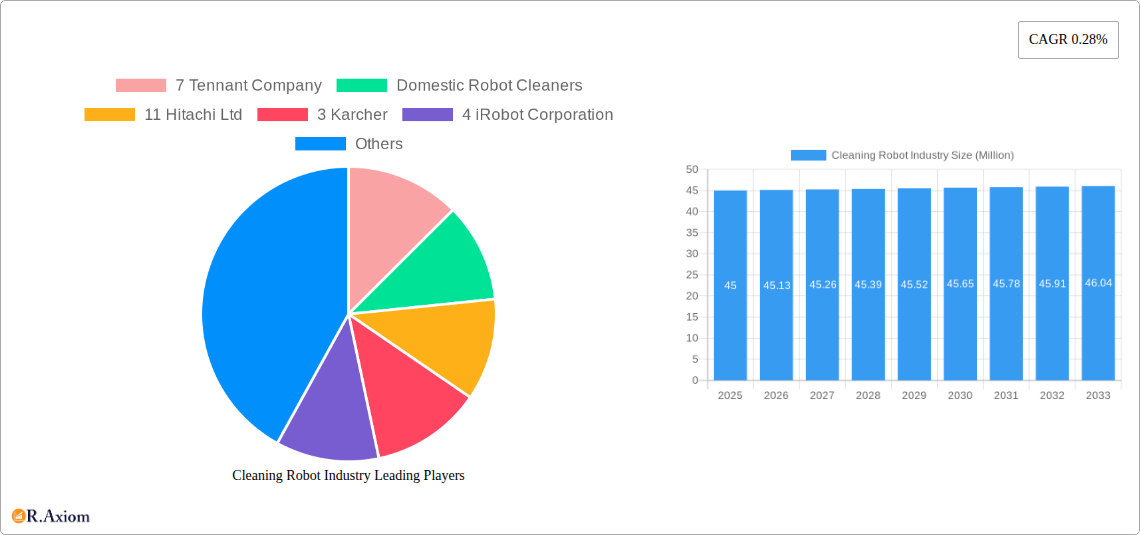This screenshot has height=535, width=1140.
Task: Toggle the Domestic Robot Cleaners legend entry
Action: [459, 85]
